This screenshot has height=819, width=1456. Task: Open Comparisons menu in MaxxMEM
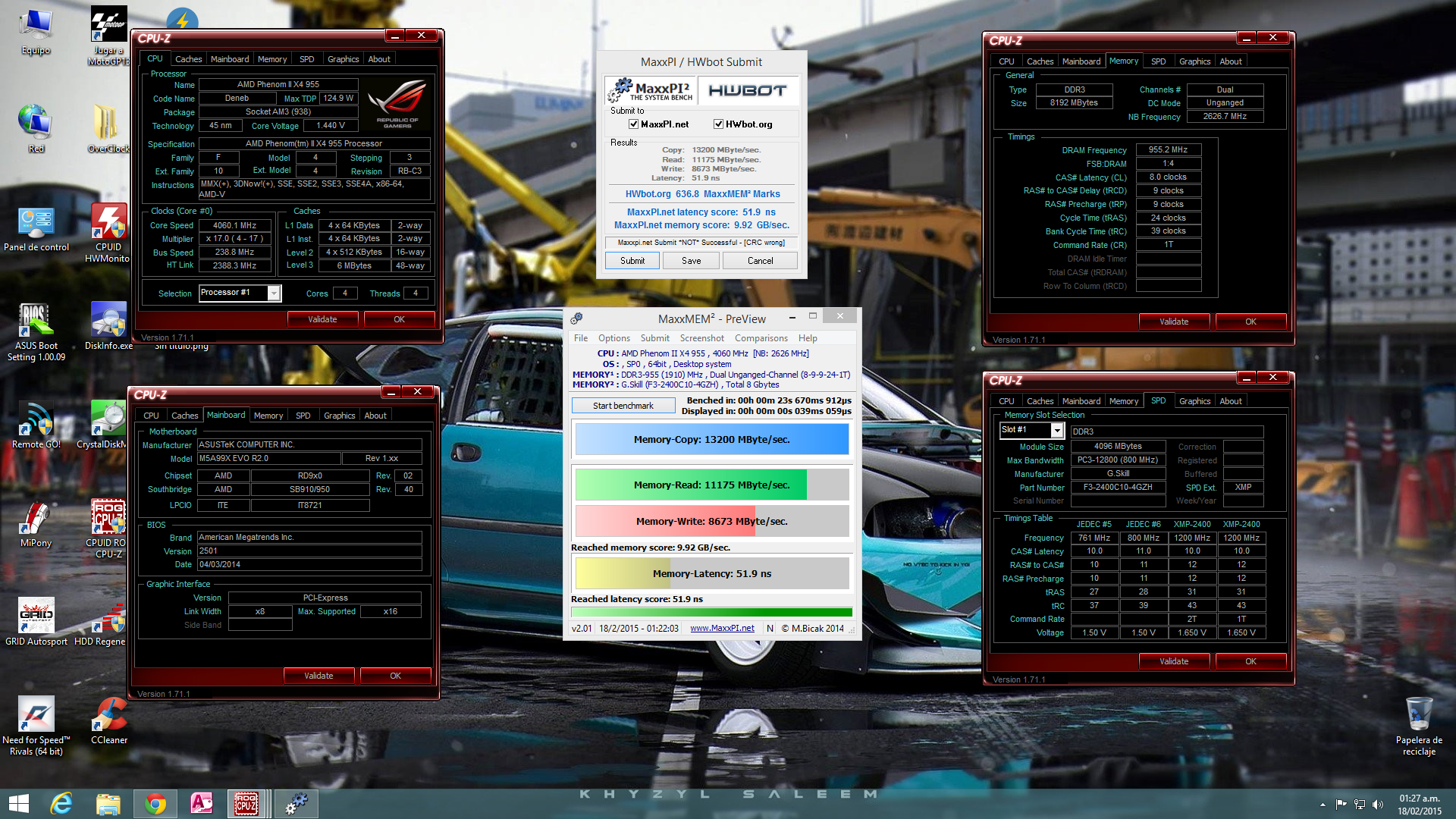[x=761, y=338]
